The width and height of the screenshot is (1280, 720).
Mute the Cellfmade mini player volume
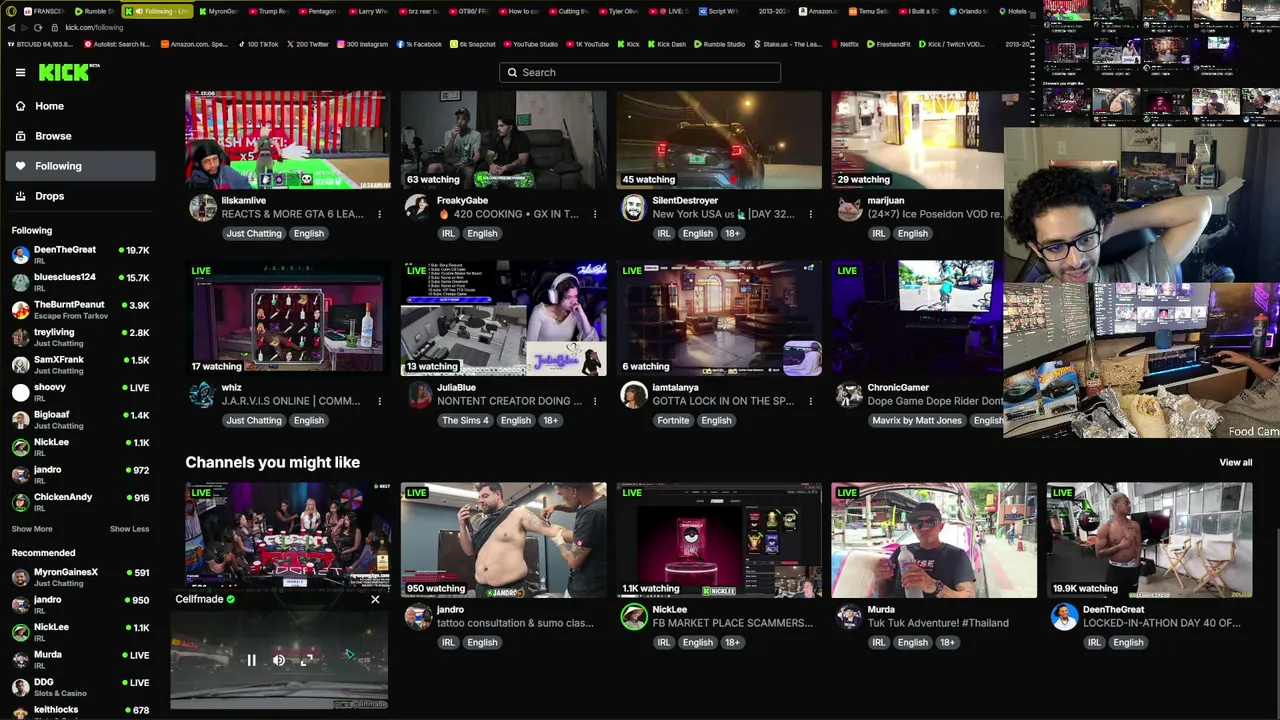click(x=279, y=660)
